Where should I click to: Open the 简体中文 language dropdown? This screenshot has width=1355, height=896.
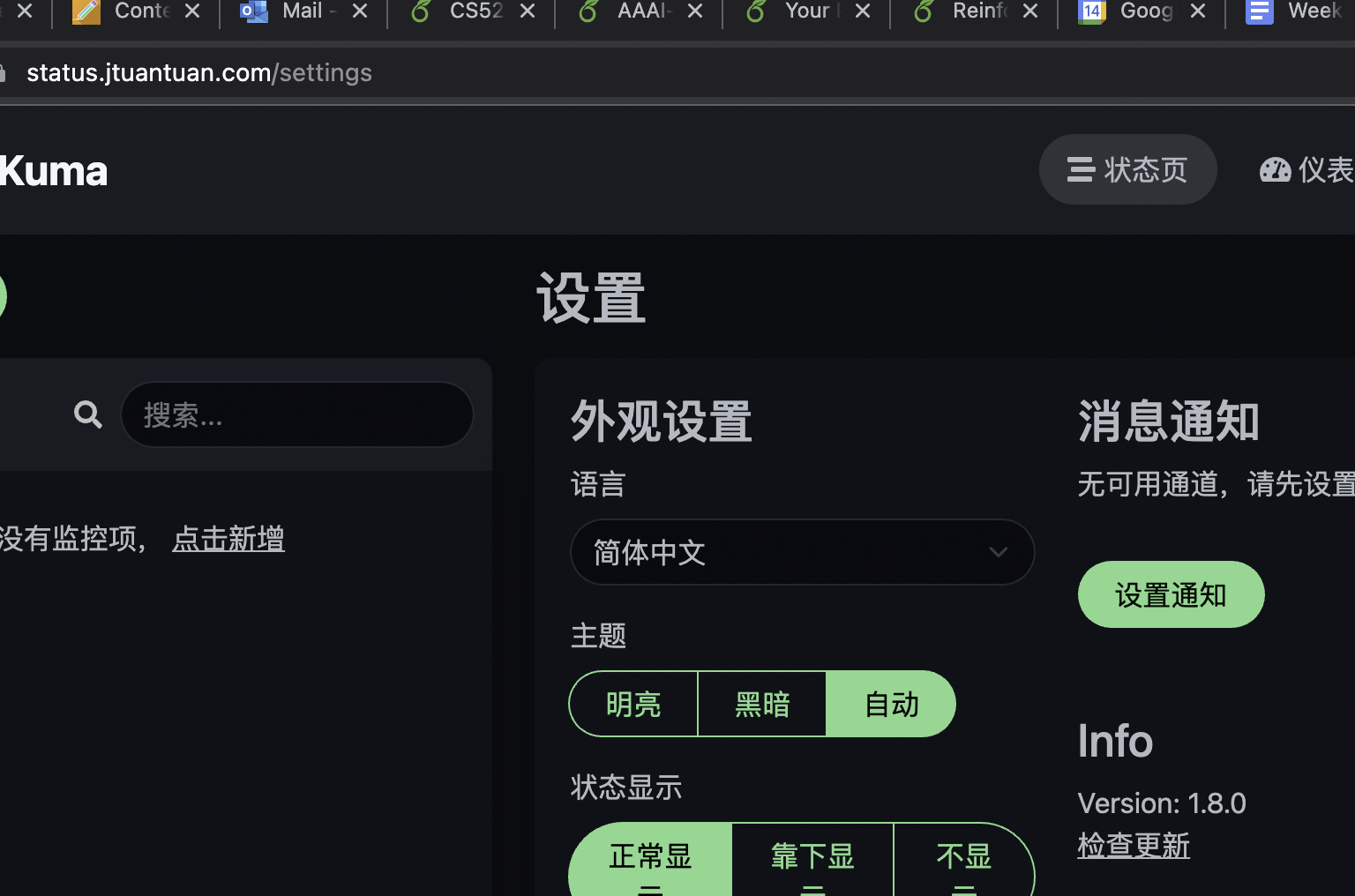(x=802, y=552)
